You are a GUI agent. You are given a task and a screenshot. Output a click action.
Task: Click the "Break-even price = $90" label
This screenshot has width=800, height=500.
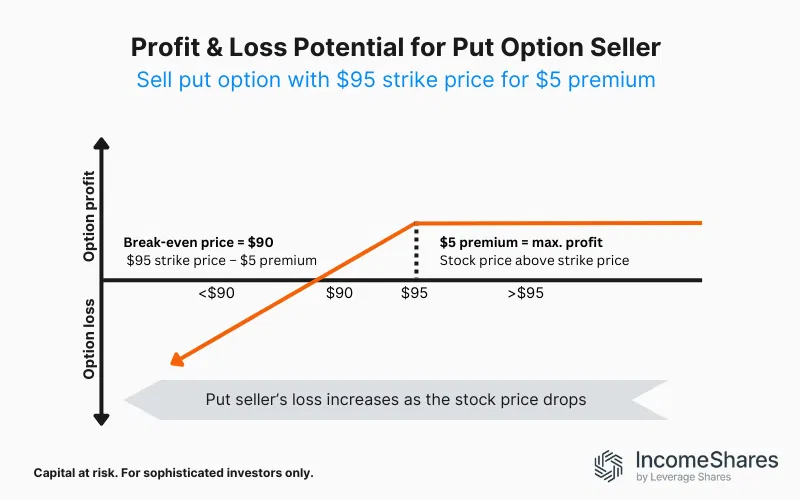[198, 242]
